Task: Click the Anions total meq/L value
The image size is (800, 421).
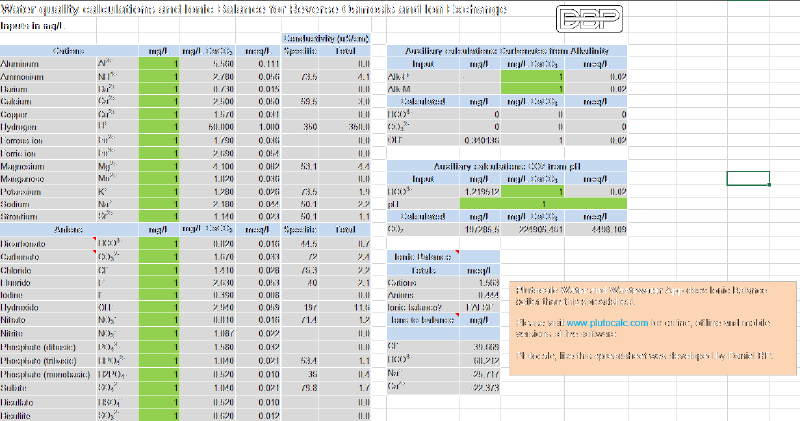Action: [480, 295]
